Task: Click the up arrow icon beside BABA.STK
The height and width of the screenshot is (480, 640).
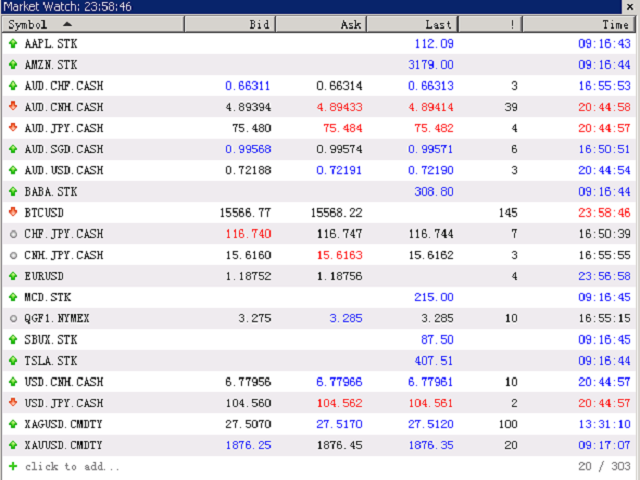Action: pyautogui.click(x=13, y=191)
